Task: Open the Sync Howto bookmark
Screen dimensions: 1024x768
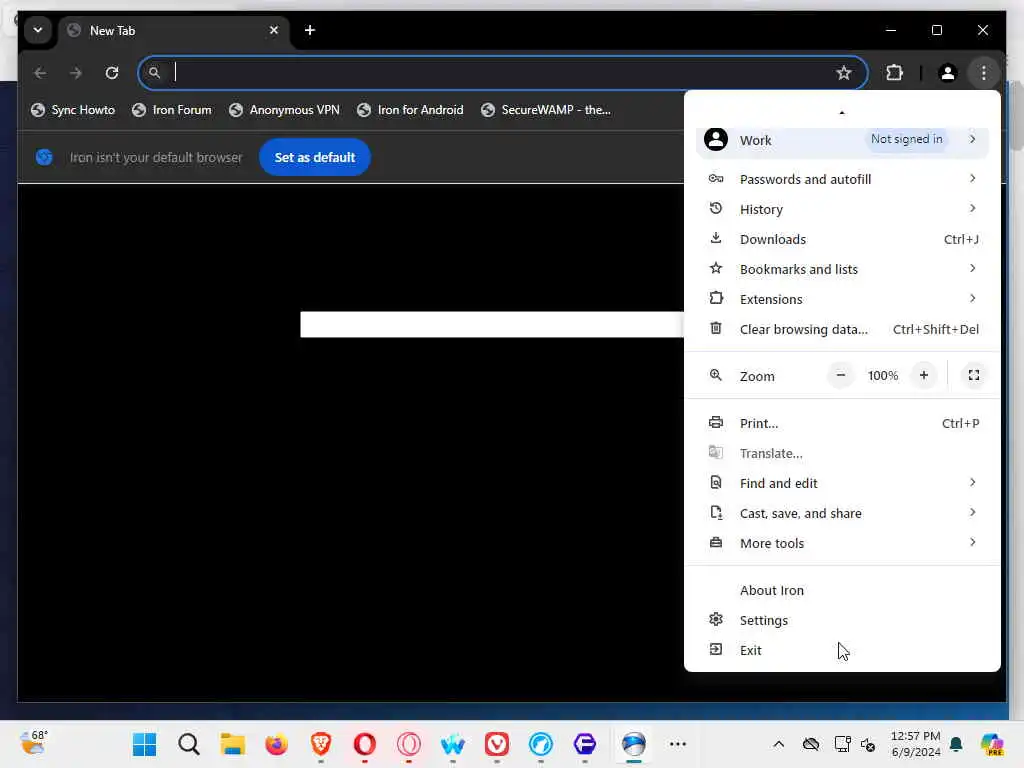Action: pos(72,110)
